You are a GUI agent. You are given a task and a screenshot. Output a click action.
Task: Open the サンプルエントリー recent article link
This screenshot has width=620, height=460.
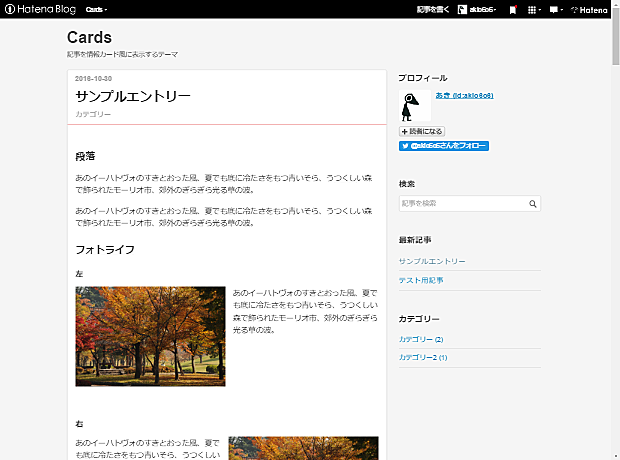432,261
